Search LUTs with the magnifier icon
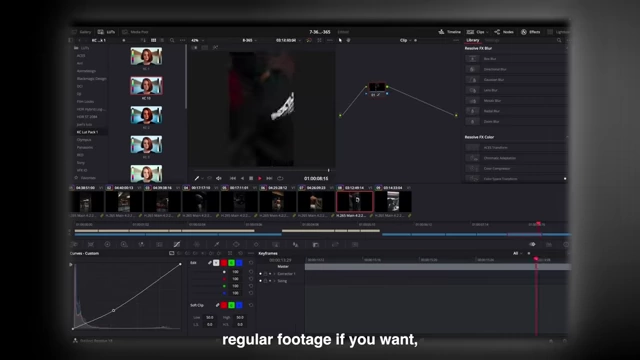Viewport: 640px width, 360px height. (x=172, y=40)
